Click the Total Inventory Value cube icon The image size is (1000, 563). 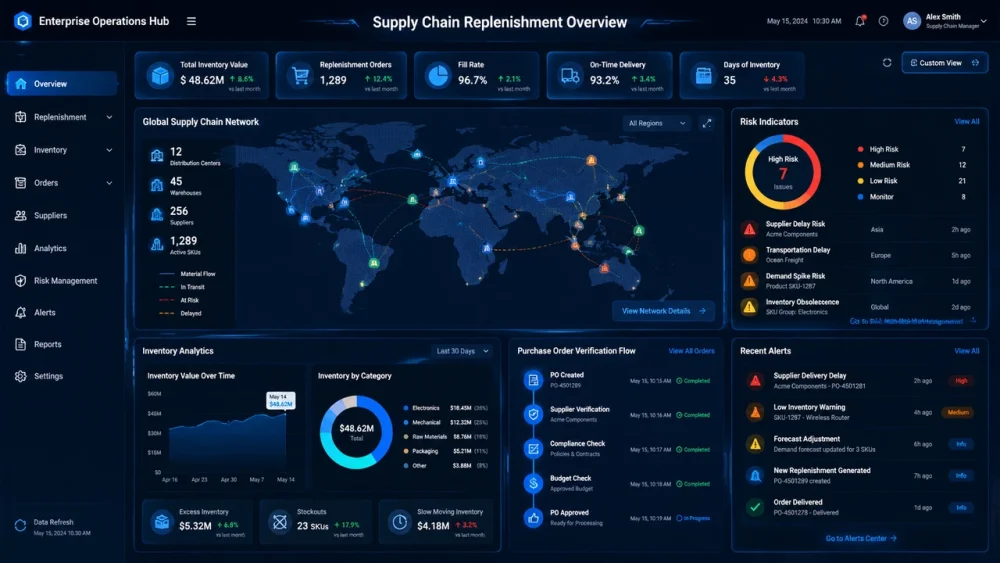click(160, 75)
